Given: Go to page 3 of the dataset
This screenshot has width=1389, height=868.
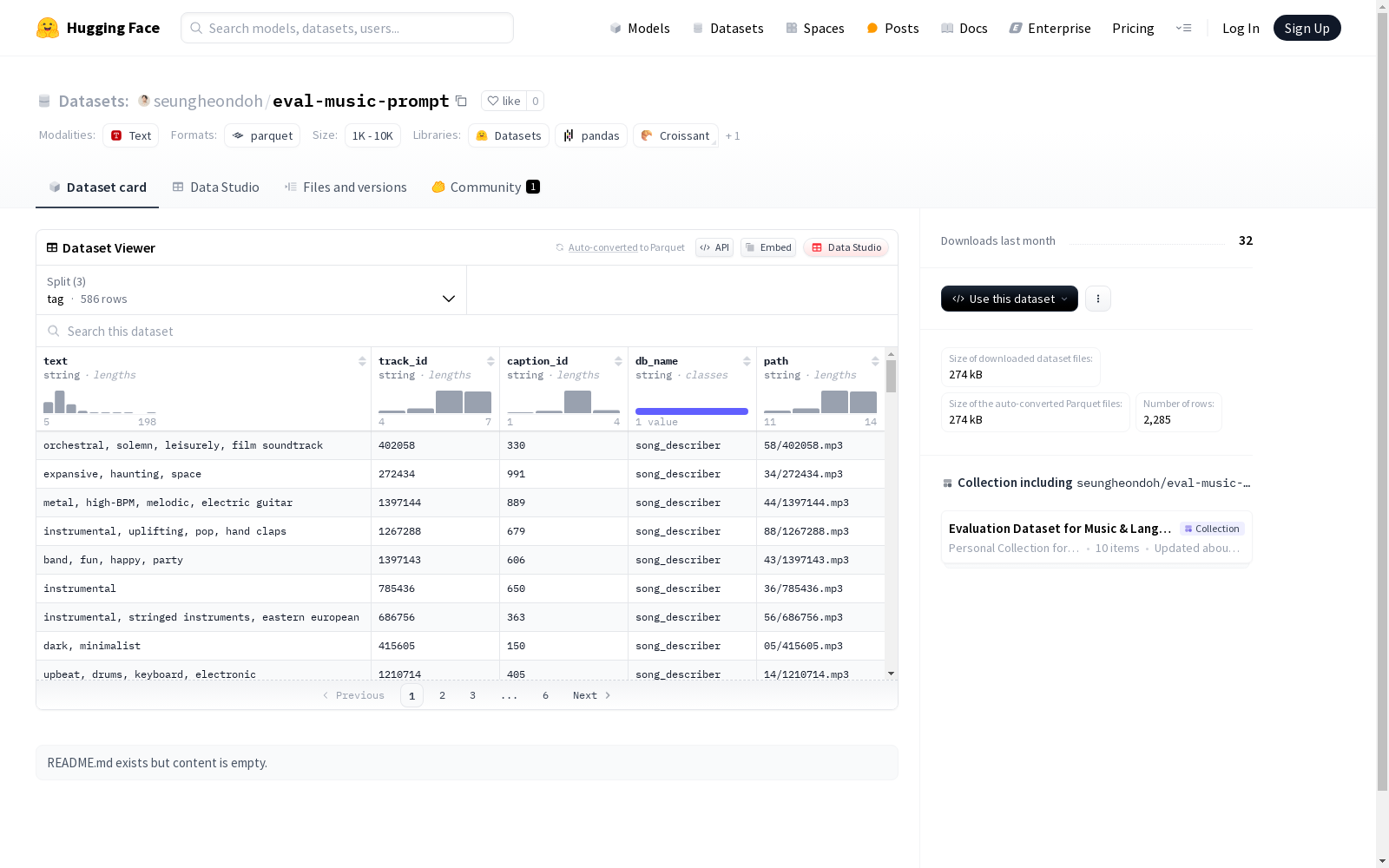Looking at the screenshot, I should coord(472,695).
